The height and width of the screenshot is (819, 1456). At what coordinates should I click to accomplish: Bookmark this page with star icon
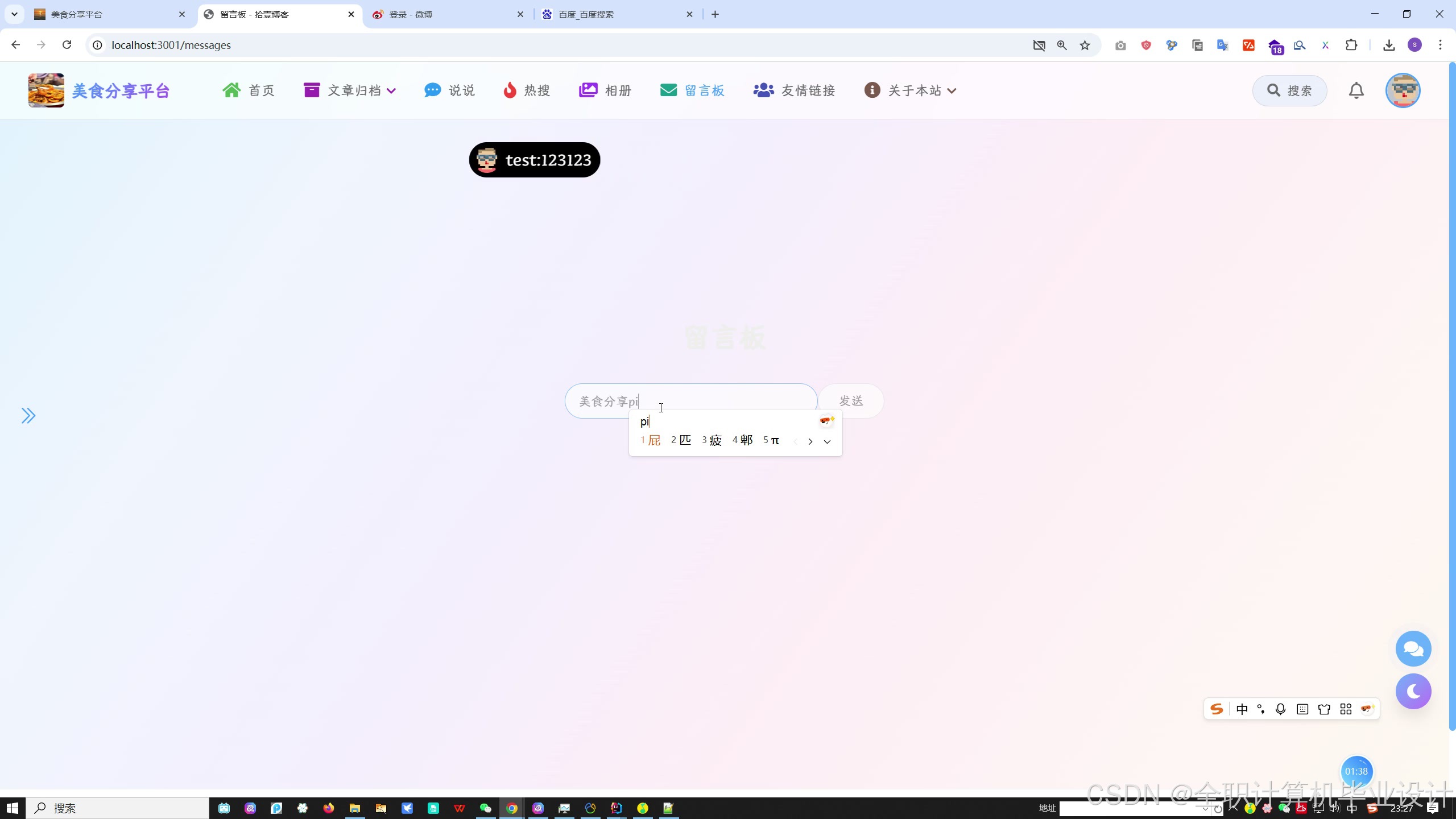click(x=1085, y=45)
